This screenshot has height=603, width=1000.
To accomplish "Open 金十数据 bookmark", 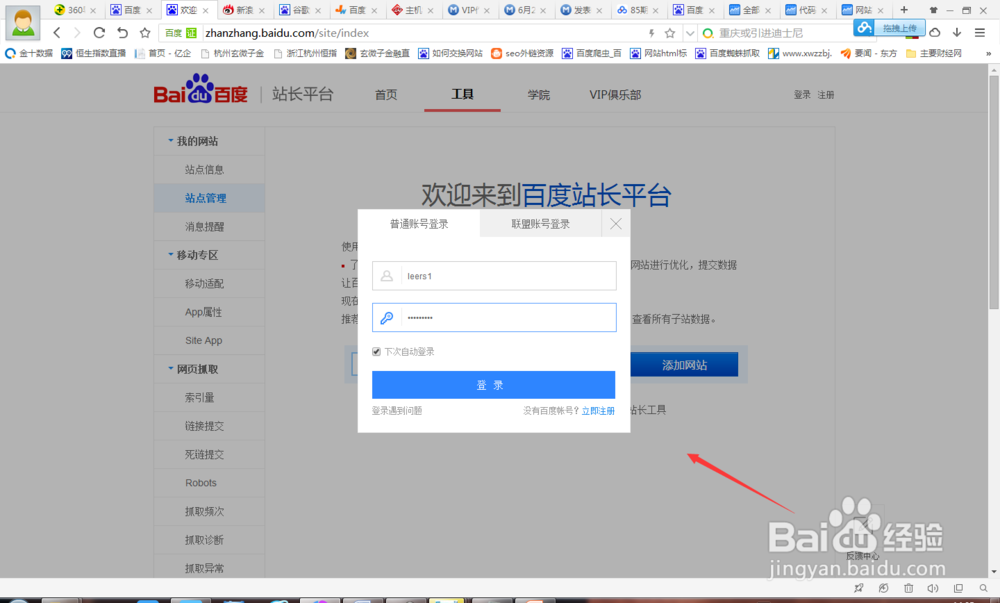I will [29, 54].
